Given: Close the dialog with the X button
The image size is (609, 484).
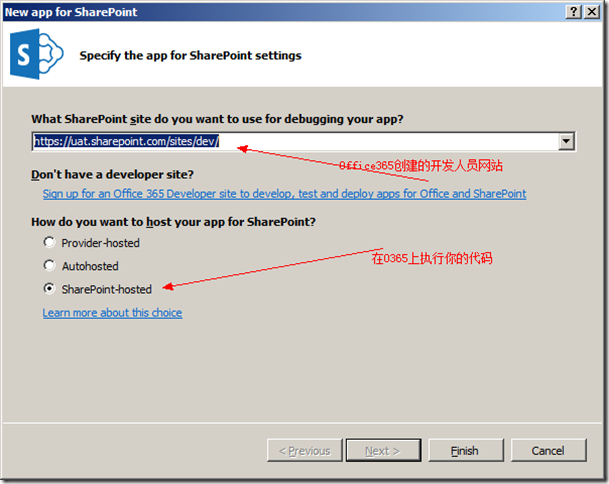Looking at the screenshot, I should [x=592, y=12].
